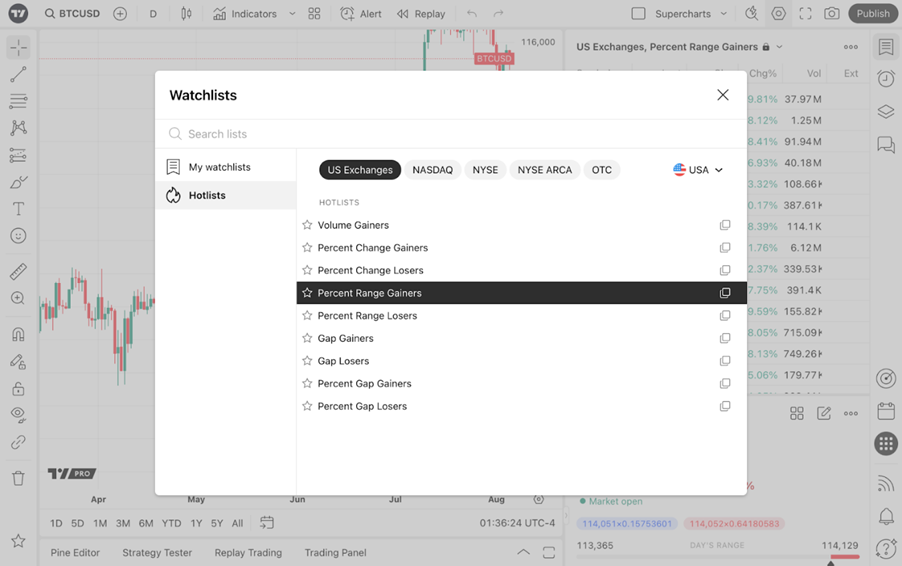This screenshot has width=902, height=566.
Task: Close the Watchlists dialog
Action: tap(723, 95)
